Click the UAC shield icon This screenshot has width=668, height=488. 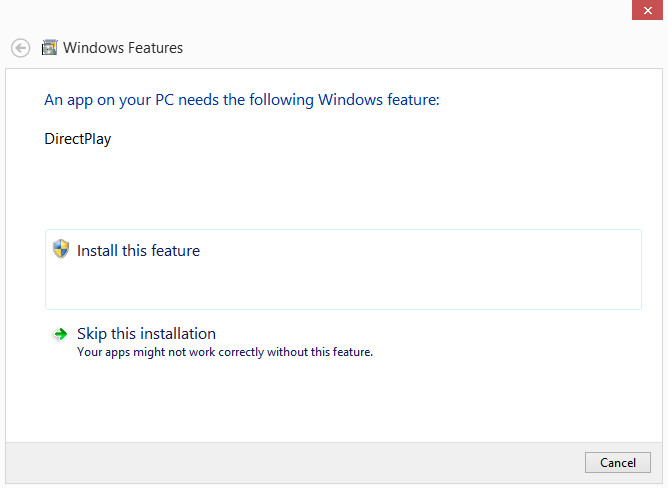pos(61,249)
